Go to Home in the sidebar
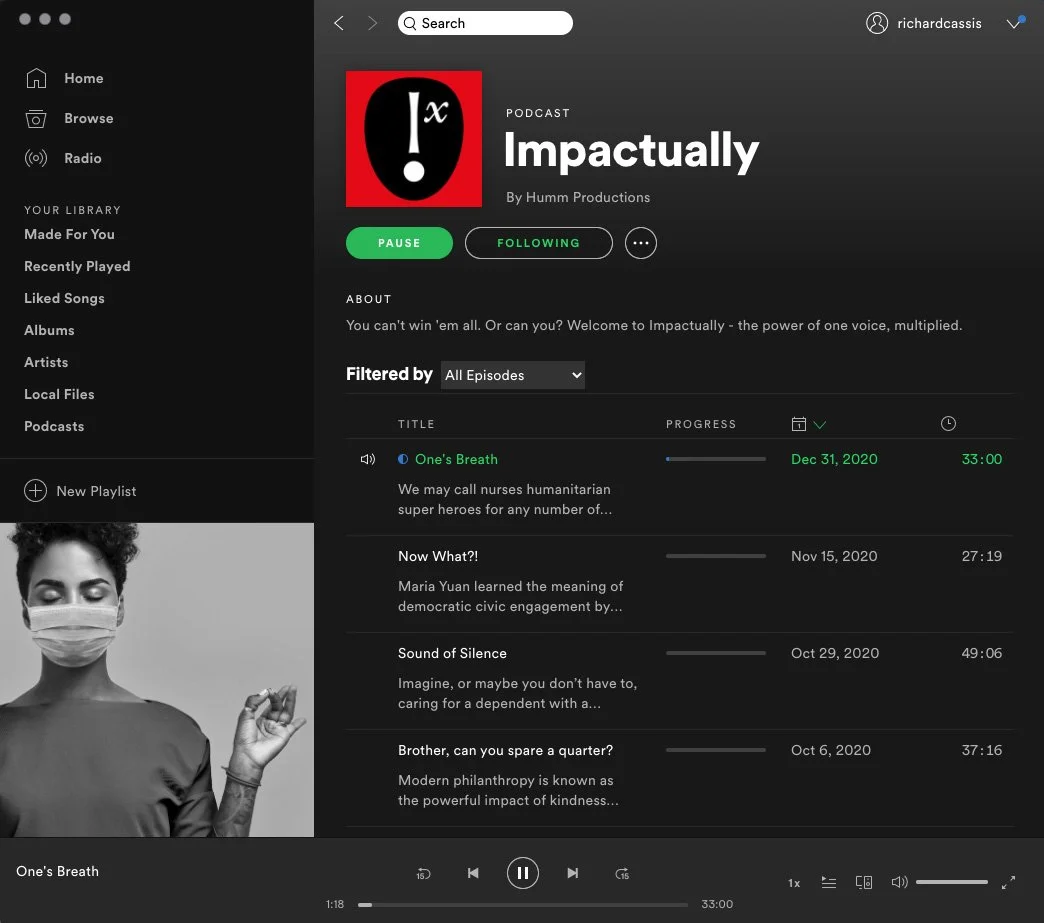This screenshot has width=1044, height=923. 83,78
